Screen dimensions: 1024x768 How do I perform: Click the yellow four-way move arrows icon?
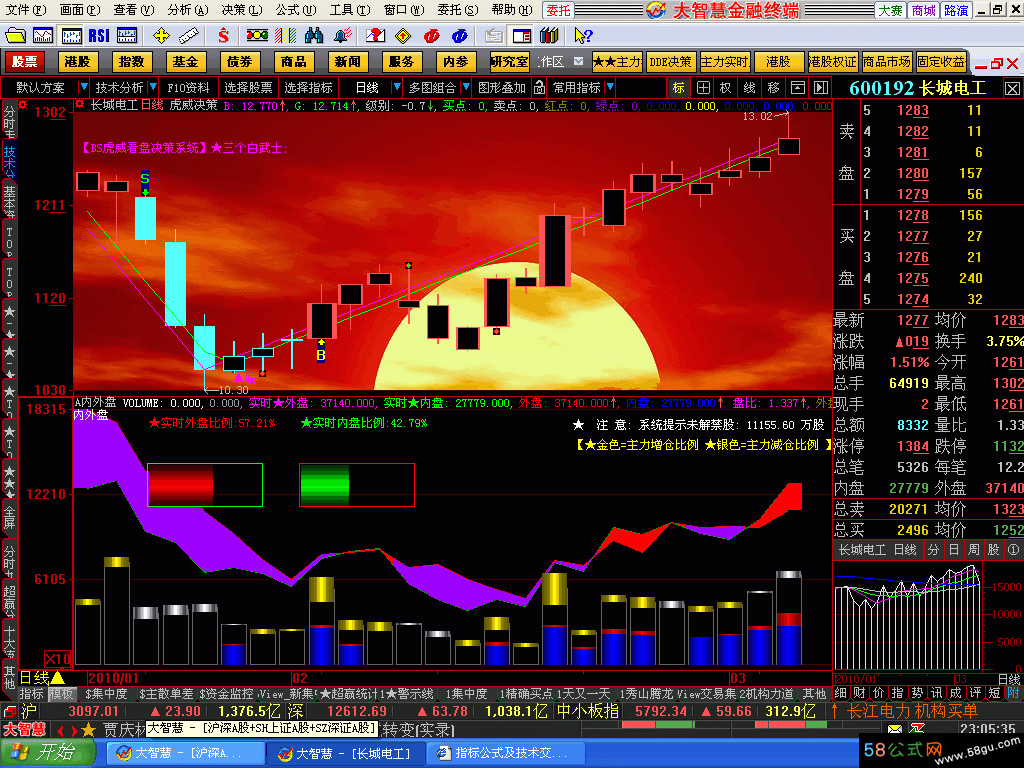click(161, 35)
